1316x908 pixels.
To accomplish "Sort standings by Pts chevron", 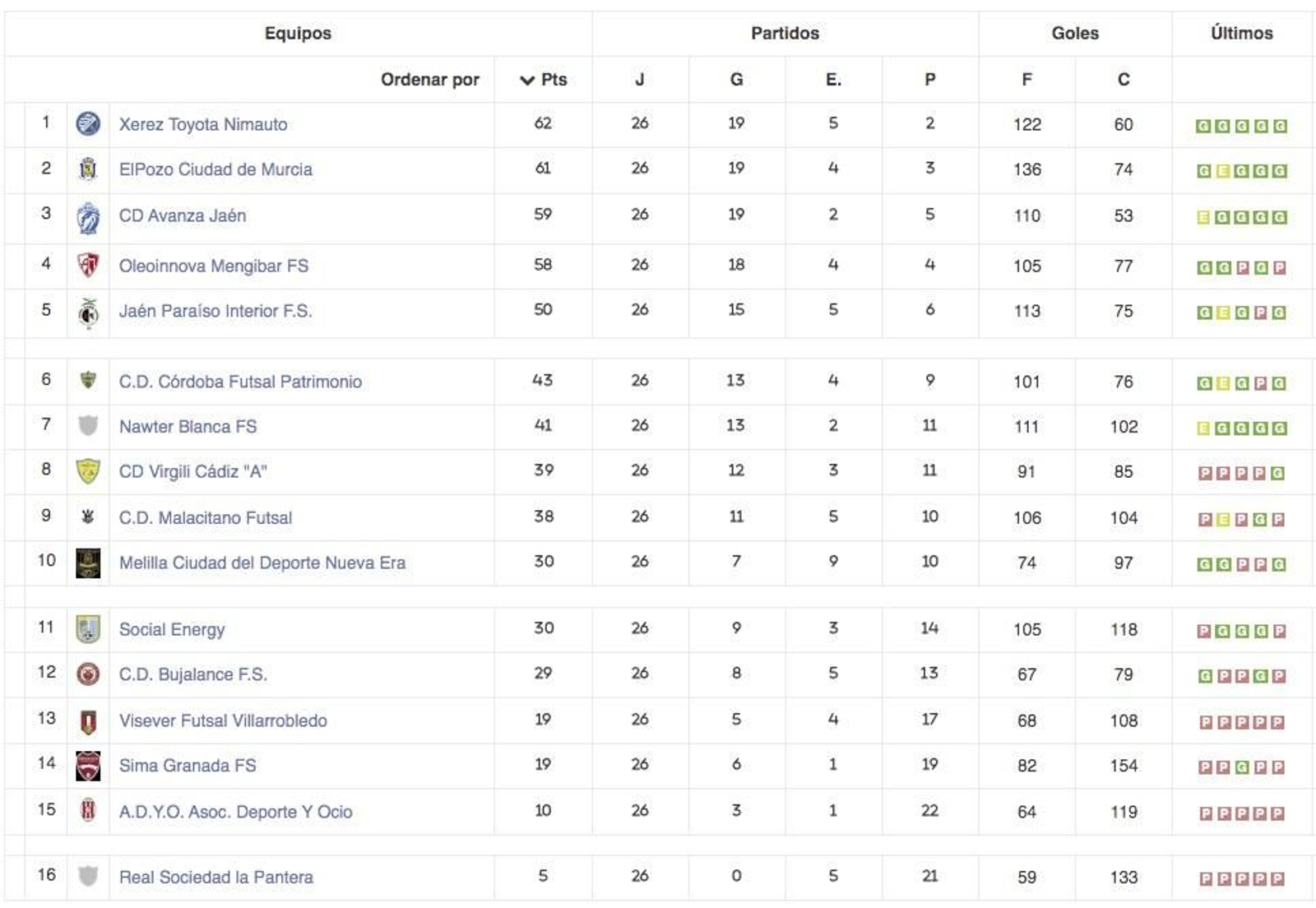I will point(527,80).
